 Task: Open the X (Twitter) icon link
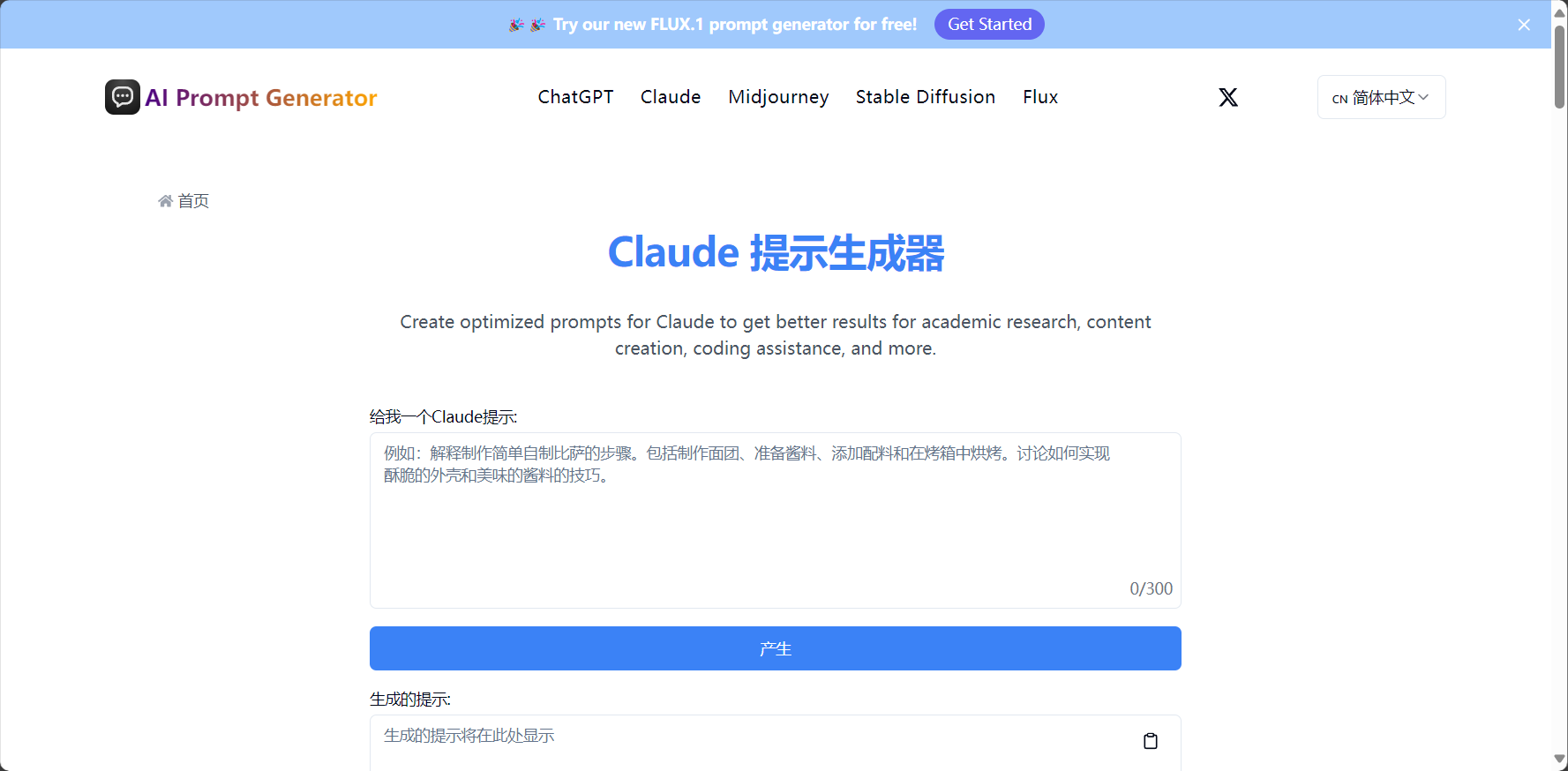(1228, 97)
